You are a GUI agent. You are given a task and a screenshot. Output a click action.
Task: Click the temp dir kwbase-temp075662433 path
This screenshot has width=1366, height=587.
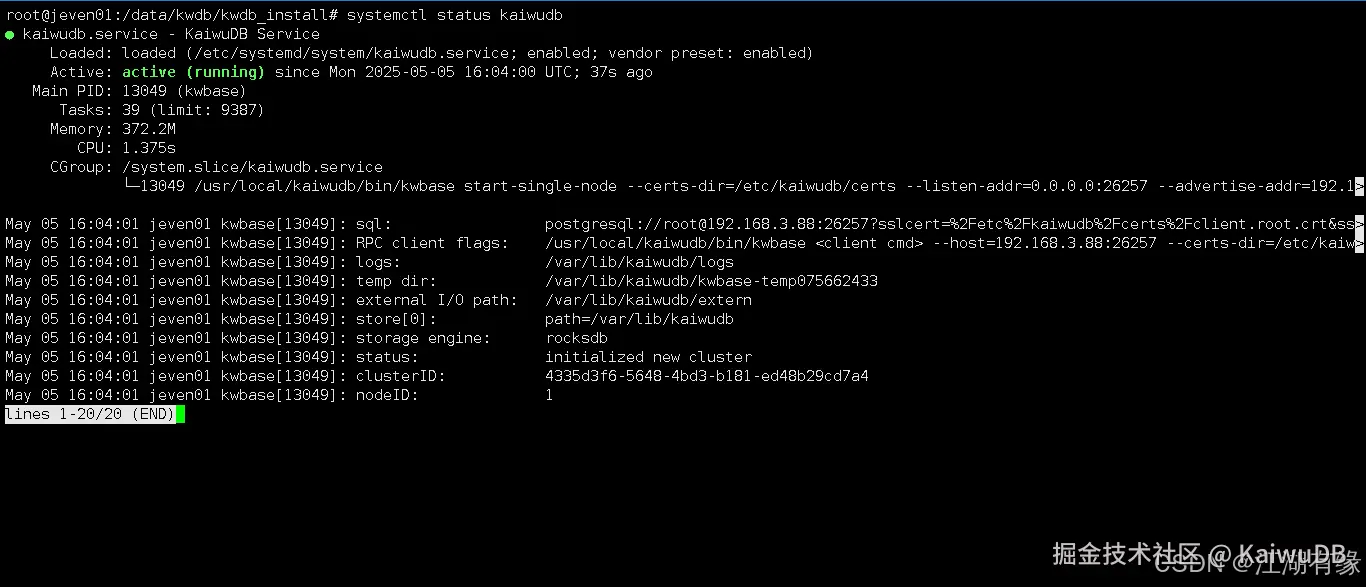point(711,281)
